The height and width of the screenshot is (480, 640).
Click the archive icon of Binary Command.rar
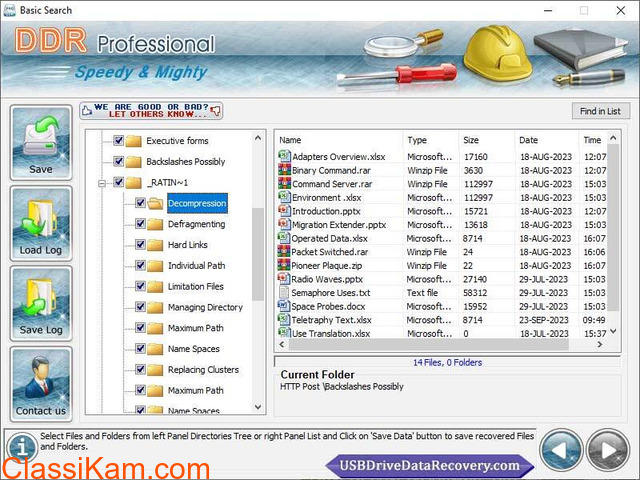click(x=284, y=170)
